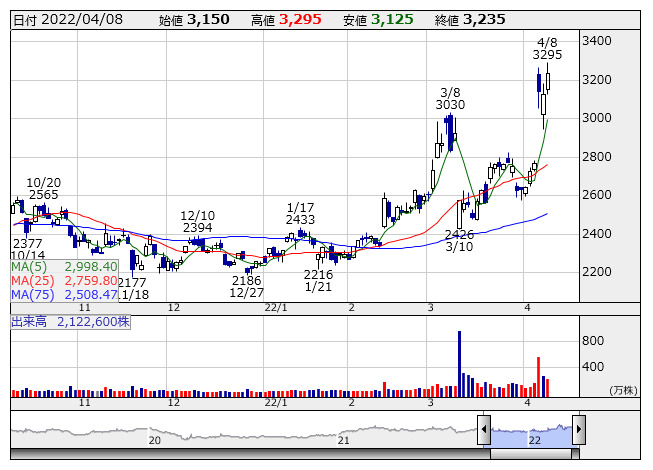653x470 pixels.
Task: Click the 高値 3,295 value in header
Action: (300, 19)
